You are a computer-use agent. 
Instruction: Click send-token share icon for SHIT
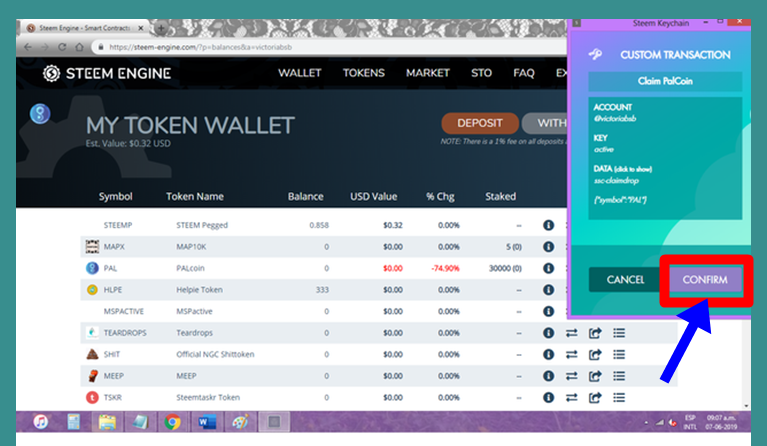(x=595, y=355)
